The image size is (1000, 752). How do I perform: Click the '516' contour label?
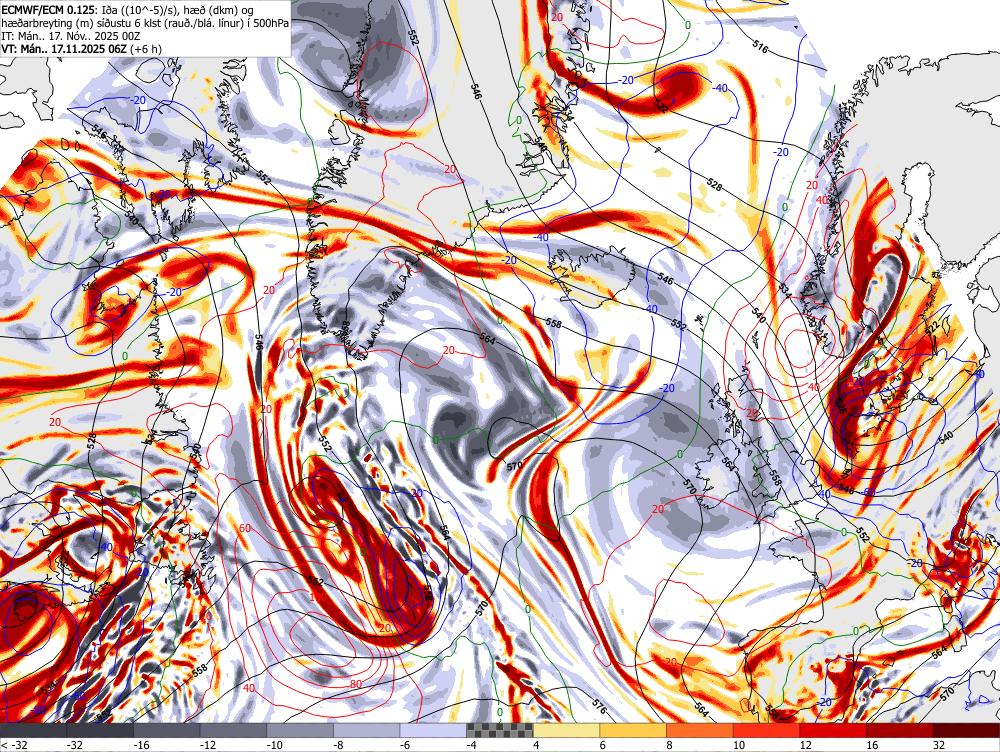(760, 47)
